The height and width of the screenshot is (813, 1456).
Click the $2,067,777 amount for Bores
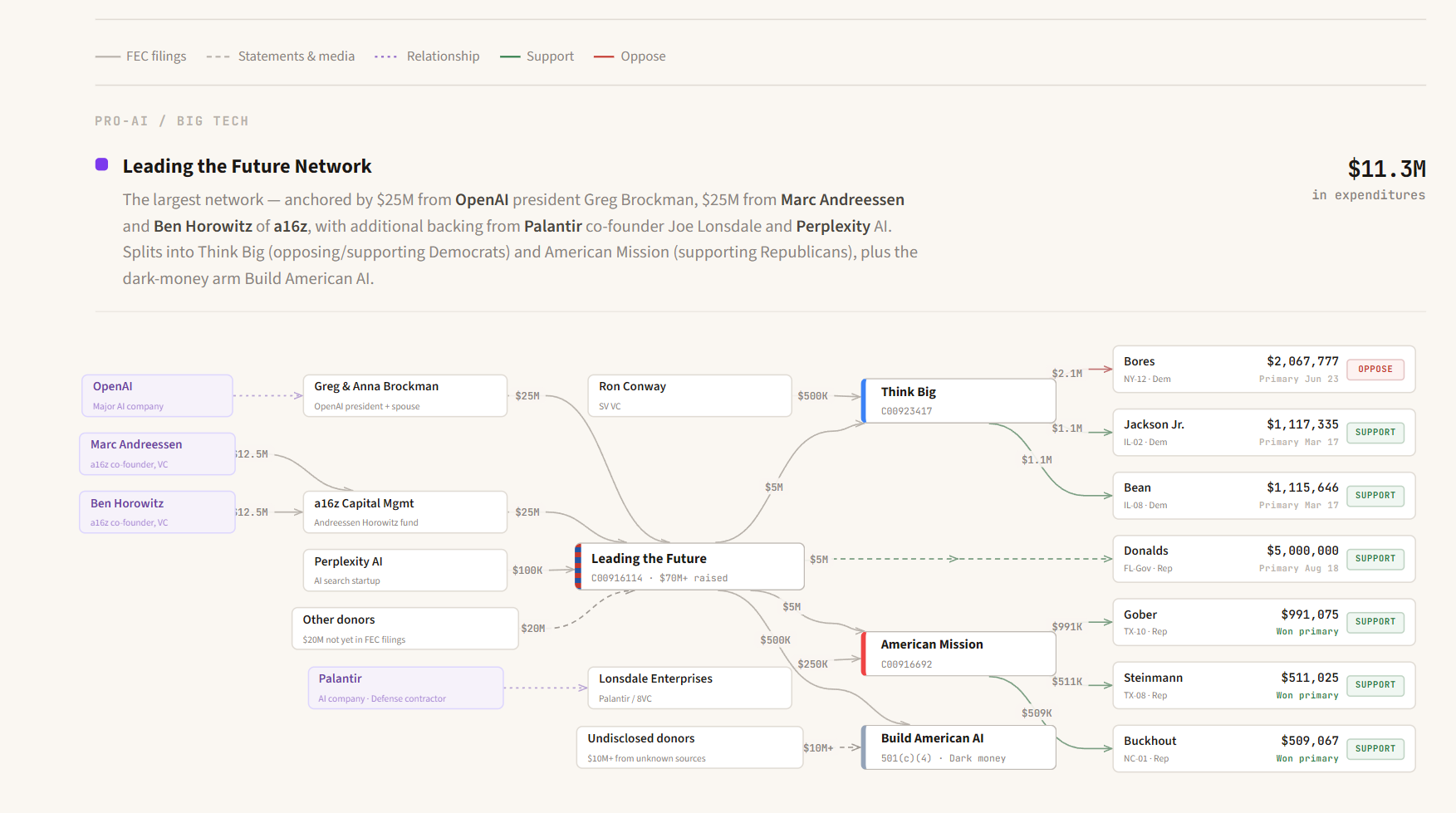coord(1302,361)
